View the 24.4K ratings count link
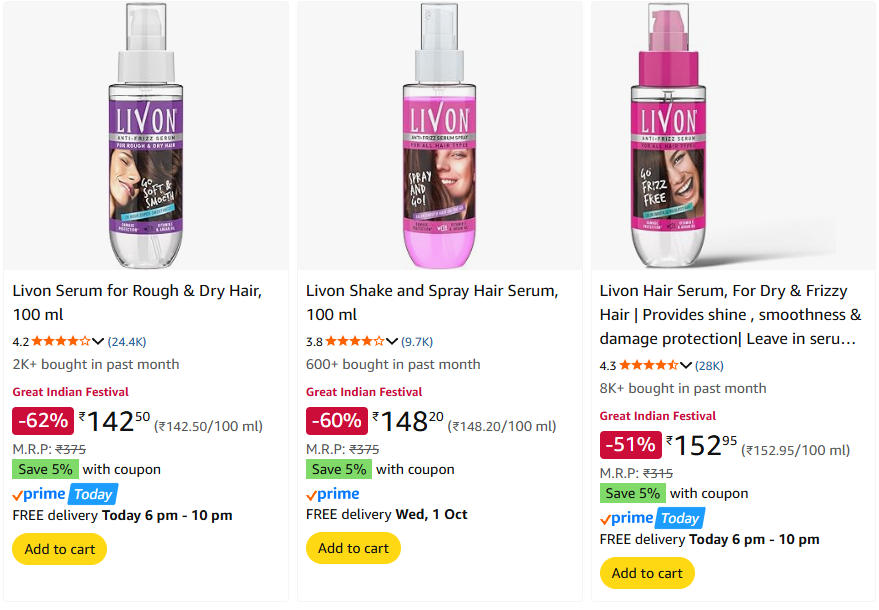Screen dimensions: 879x610 coord(127,341)
